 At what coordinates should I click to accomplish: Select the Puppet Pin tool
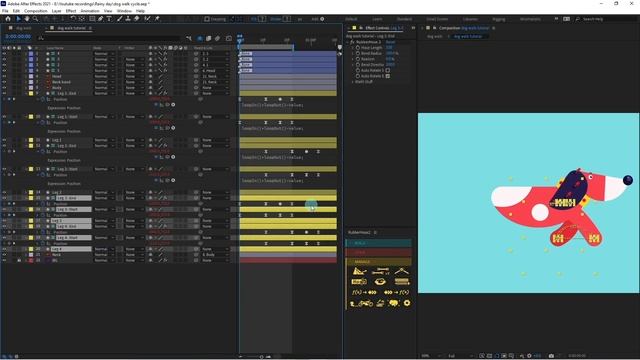(157, 19)
